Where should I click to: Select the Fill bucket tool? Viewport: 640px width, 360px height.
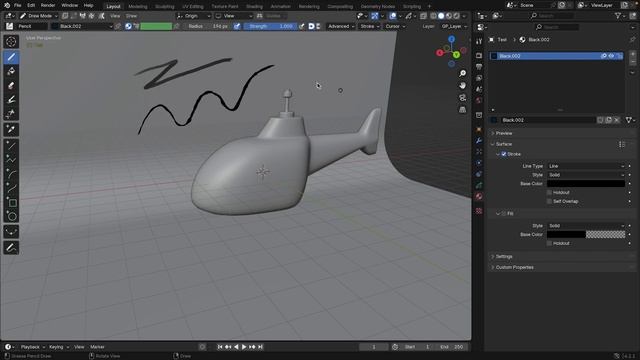11,71
